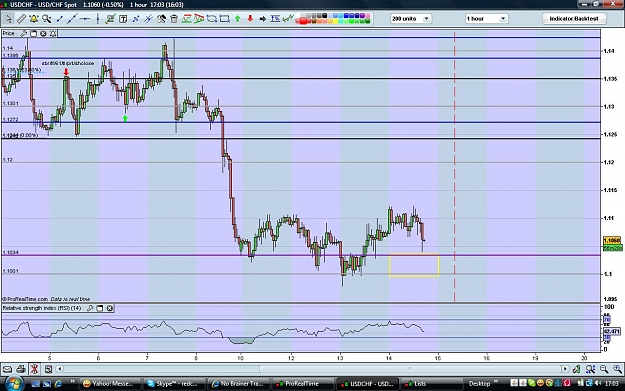The image size is (625, 391).
Task: Click the Price panel label
Action: [9, 33]
